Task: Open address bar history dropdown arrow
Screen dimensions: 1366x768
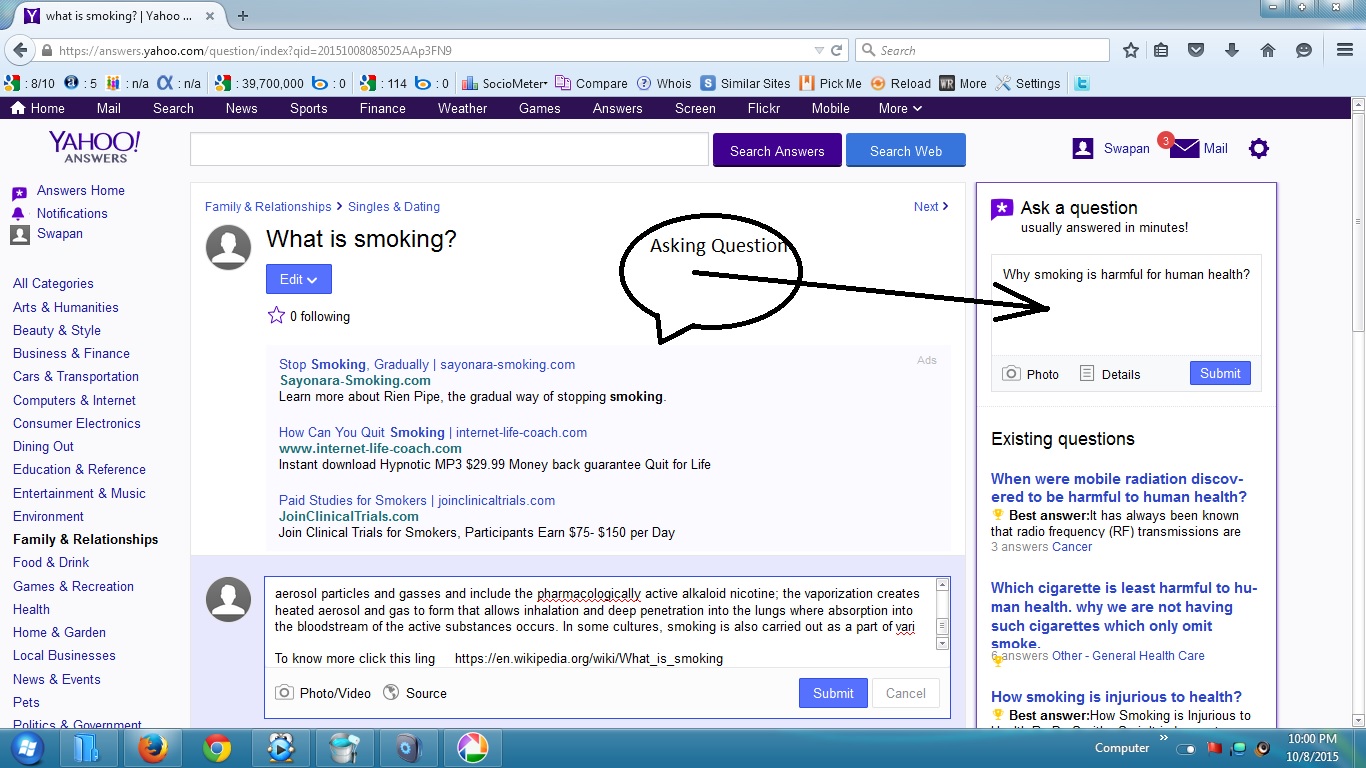Action: tap(819, 50)
